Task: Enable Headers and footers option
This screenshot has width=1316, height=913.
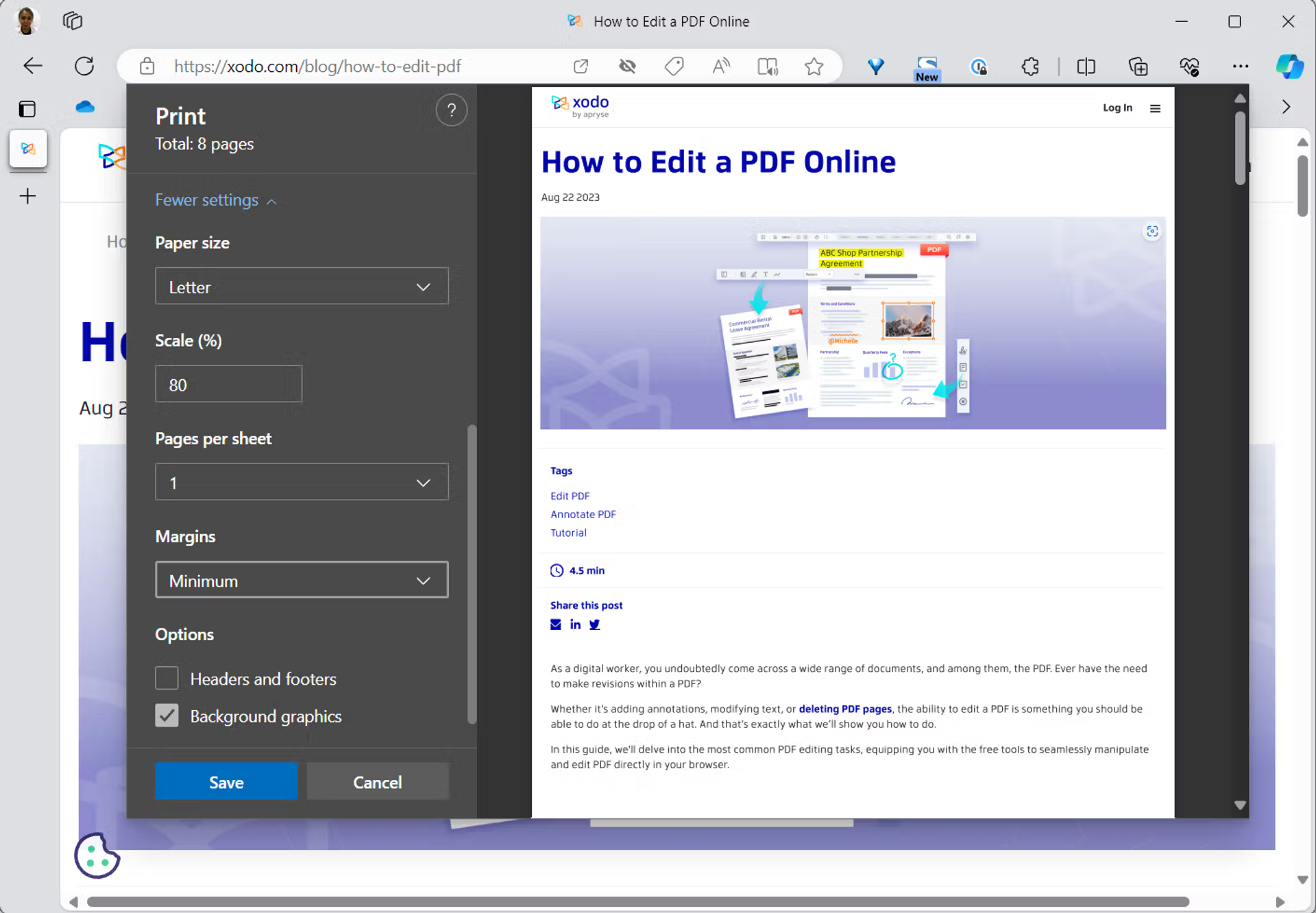Action: (167, 678)
